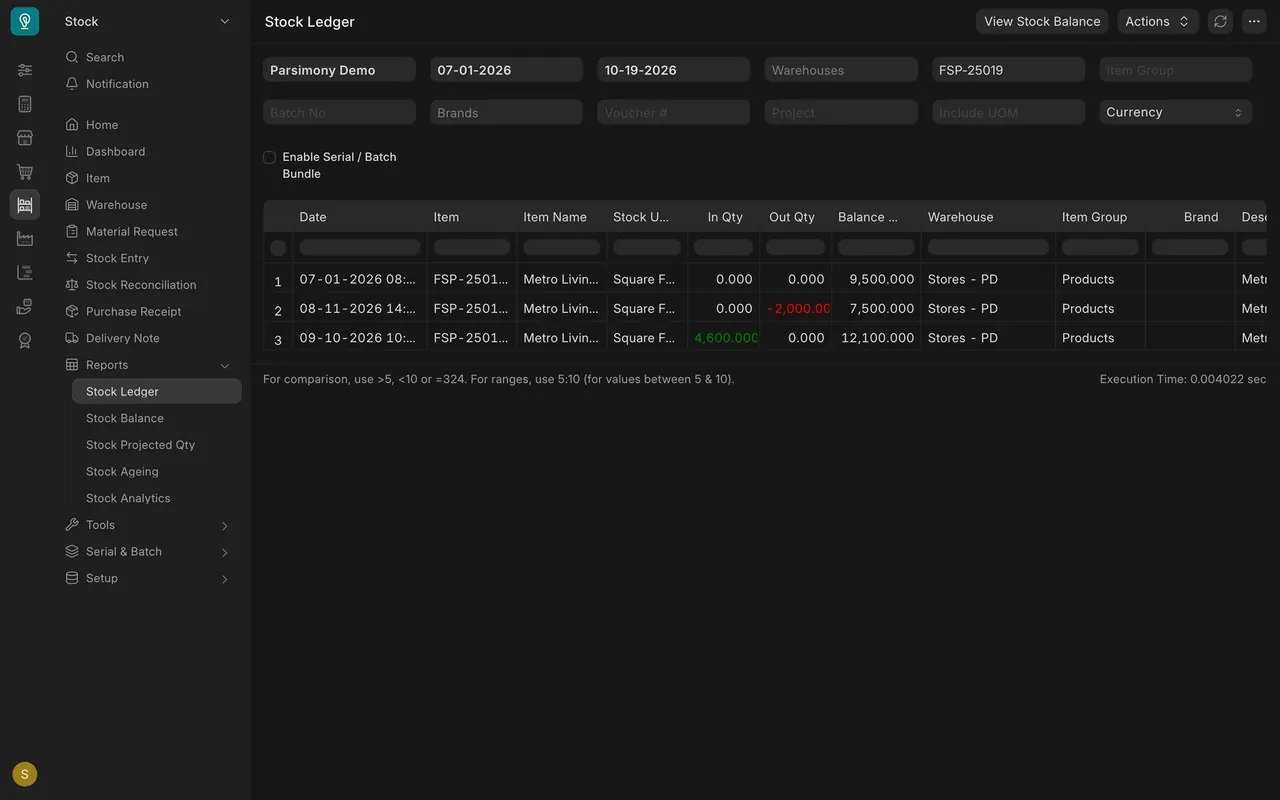Open the Projects icon in left rail

(x=25, y=273)
